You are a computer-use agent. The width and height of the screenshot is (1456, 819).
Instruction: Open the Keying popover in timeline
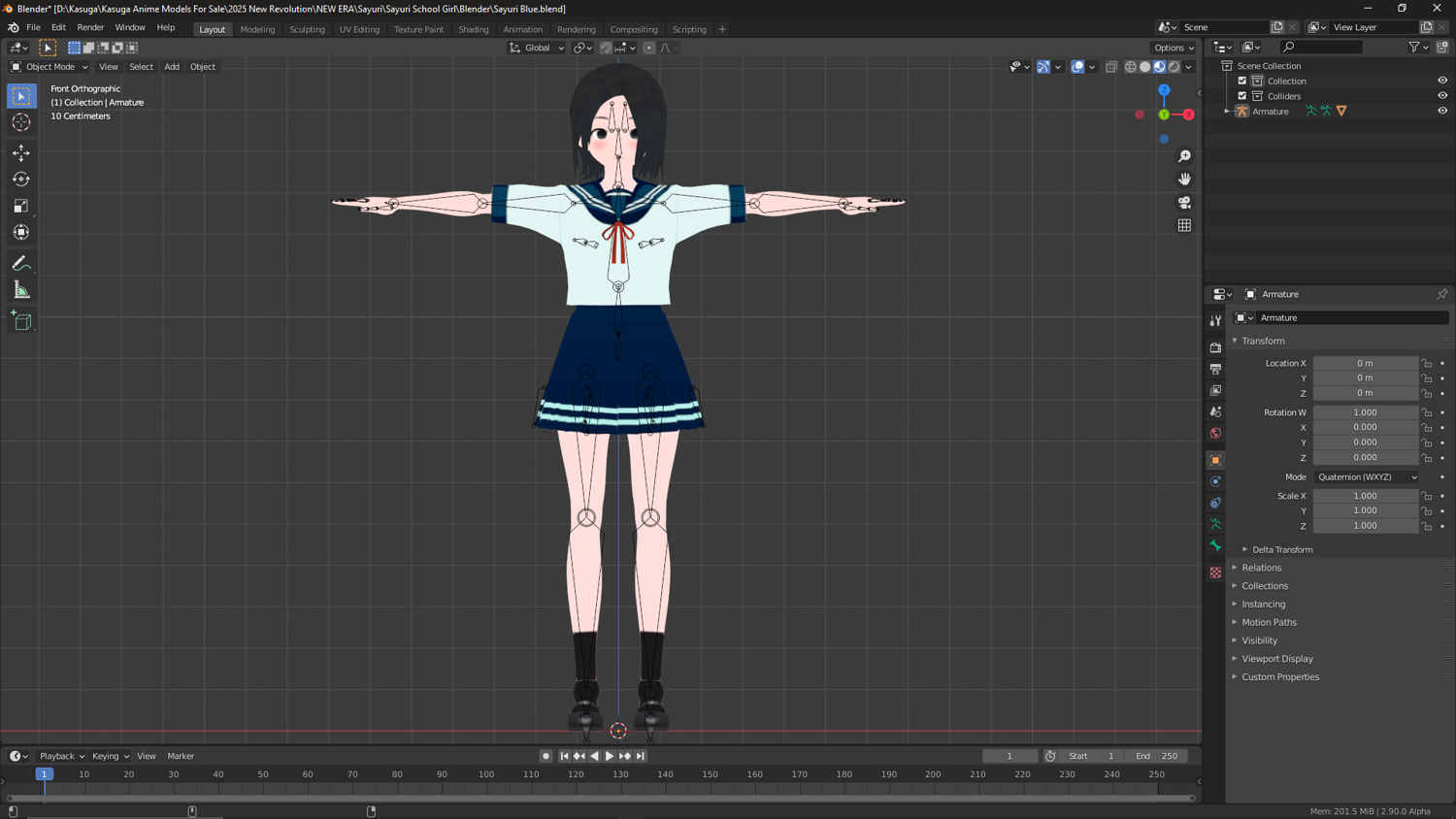point(109,756)
